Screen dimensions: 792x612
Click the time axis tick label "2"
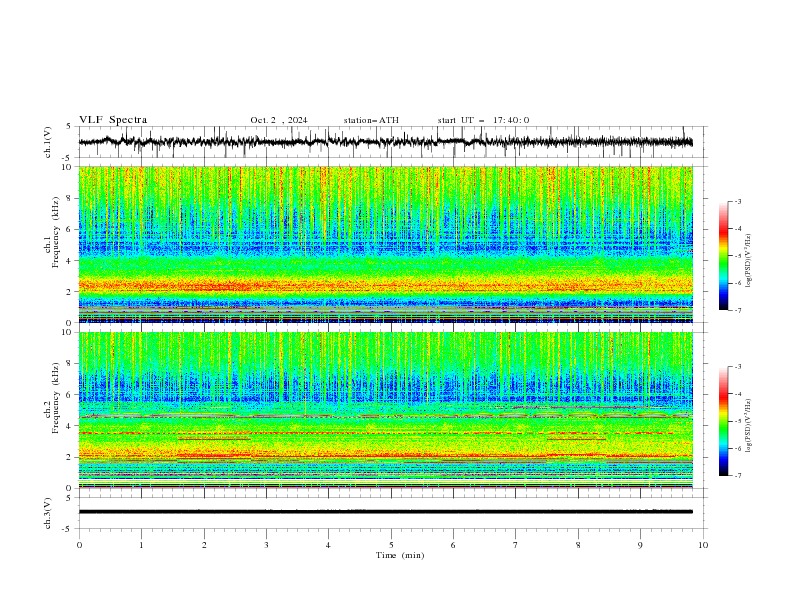[204, 545]
